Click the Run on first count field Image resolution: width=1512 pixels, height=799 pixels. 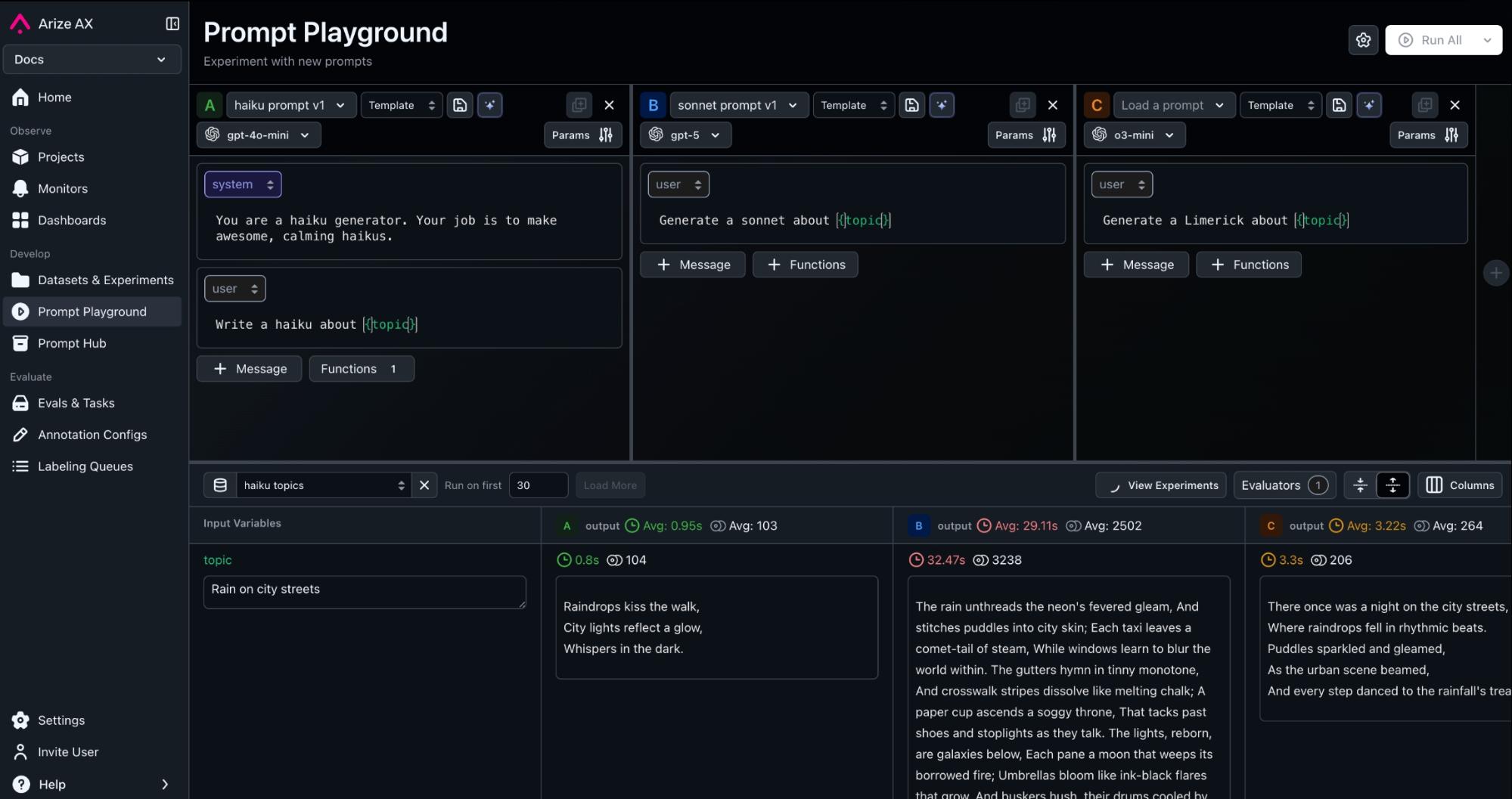point(538,485)
